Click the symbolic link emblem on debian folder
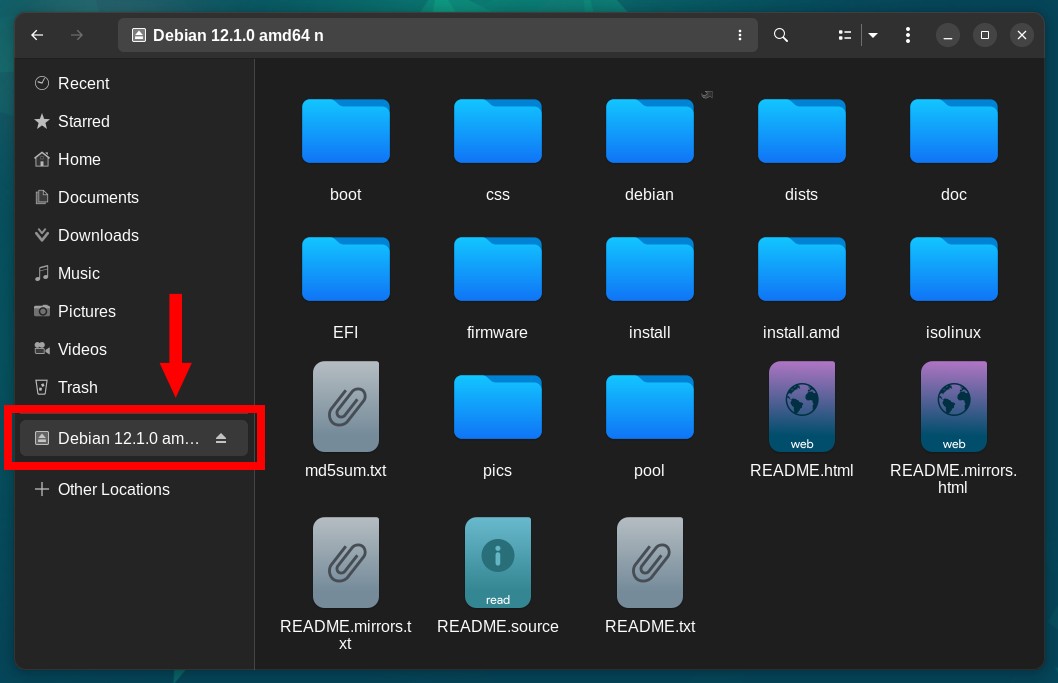This screenshot has height=683, width=1058. tap(707, 94)
